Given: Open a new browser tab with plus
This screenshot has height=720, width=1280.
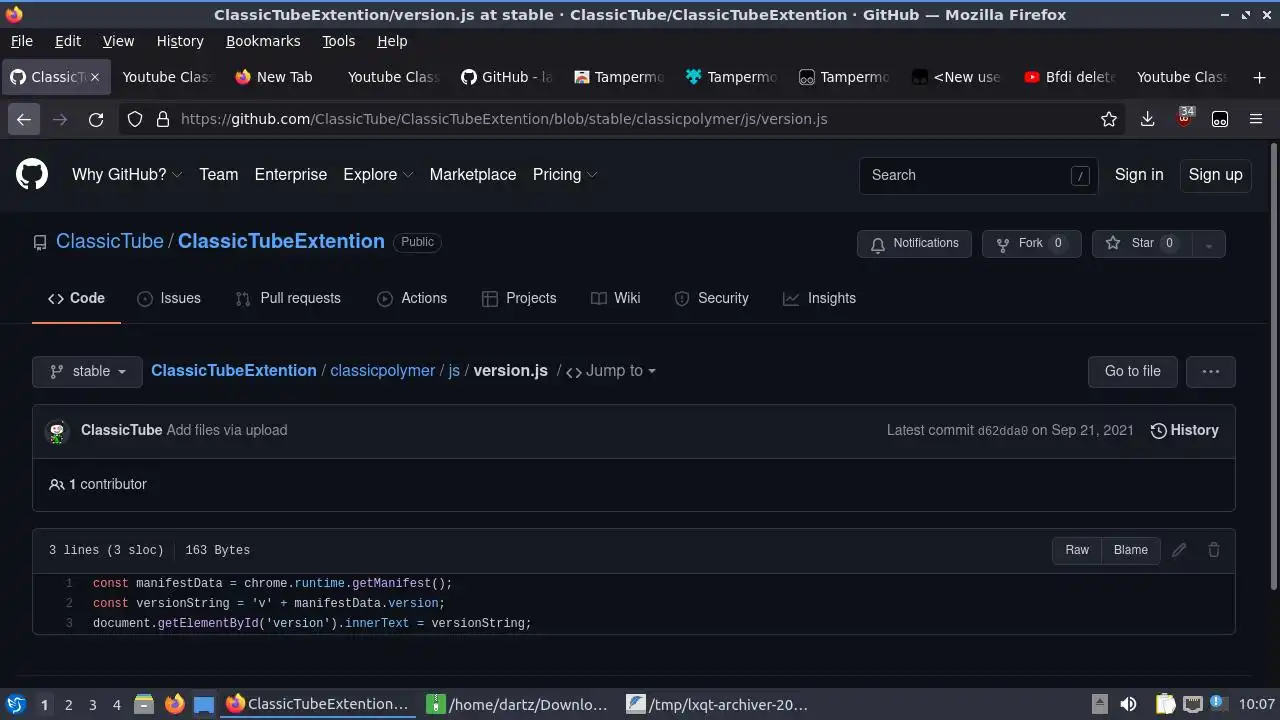Looking at the screenshot, I should click(x=1259, y=77).
